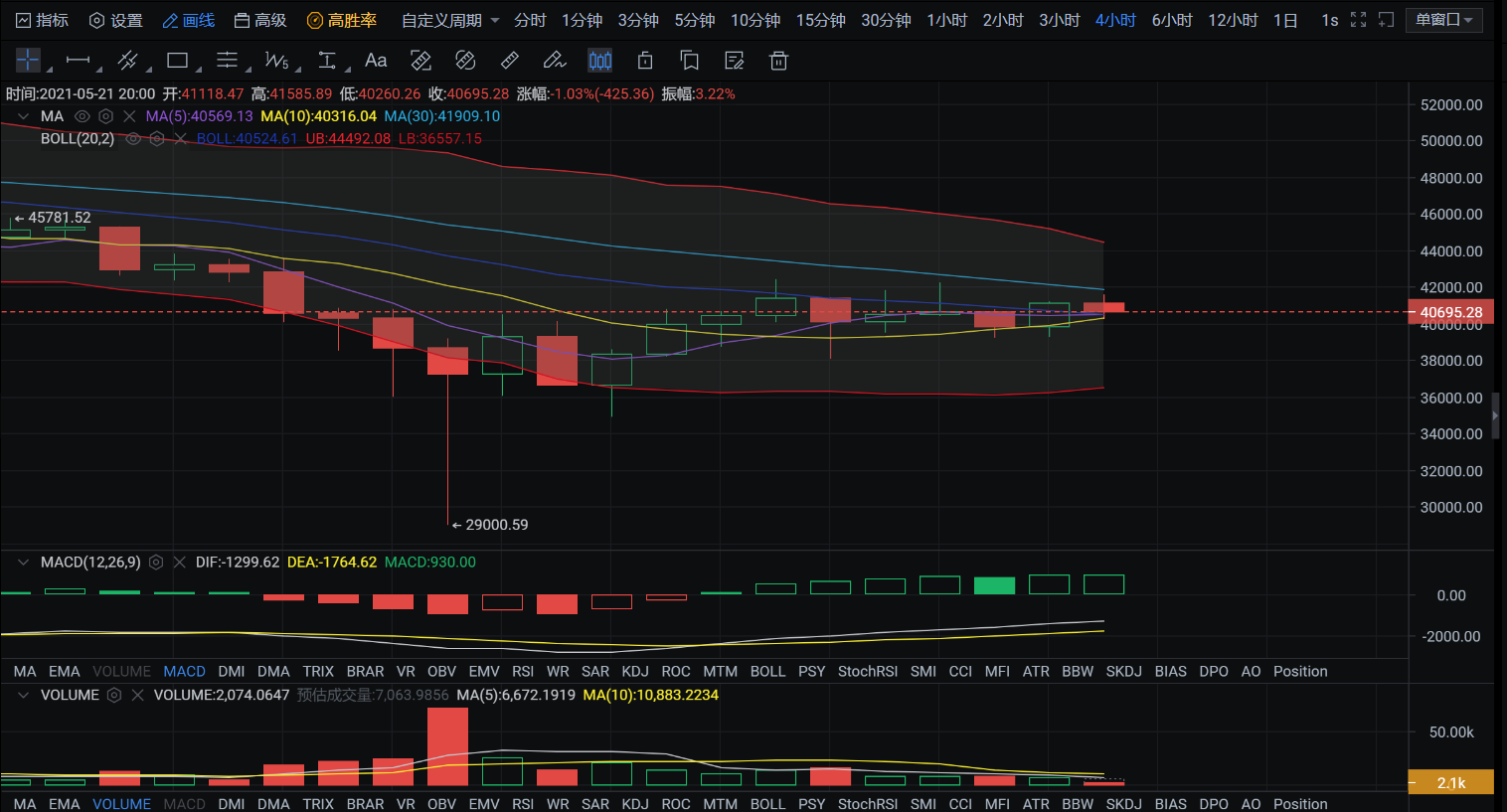The width and height of the screenshot is (1507, 812).
Task: Collapse the VOLUME panel chevron
Action: point(23,695)
